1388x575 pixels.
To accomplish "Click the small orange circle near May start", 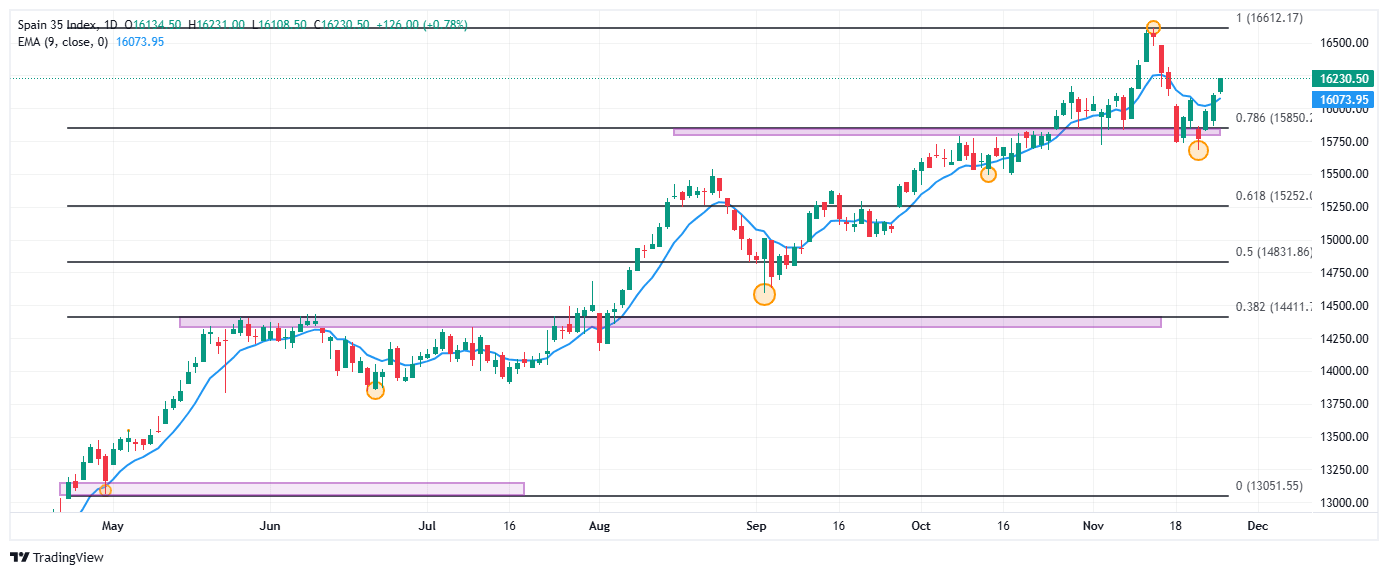I will [x=105, y=489].
